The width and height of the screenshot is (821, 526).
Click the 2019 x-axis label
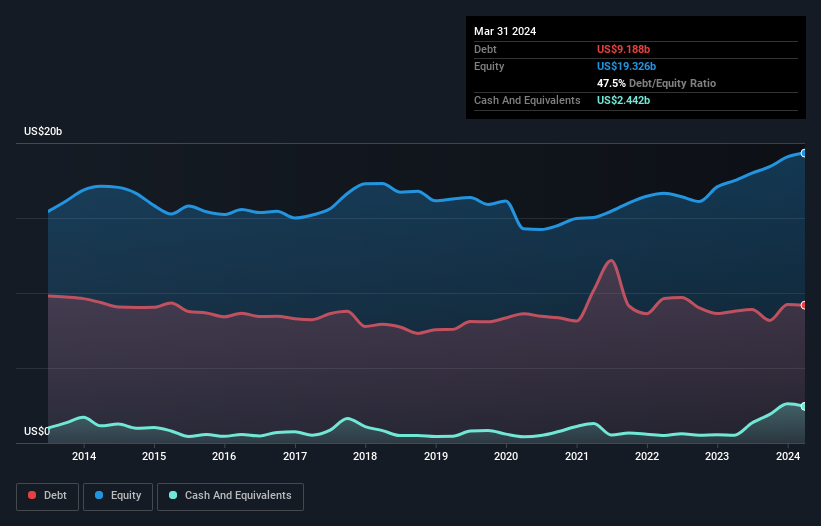pyautogui.click(x=436, y=456)
